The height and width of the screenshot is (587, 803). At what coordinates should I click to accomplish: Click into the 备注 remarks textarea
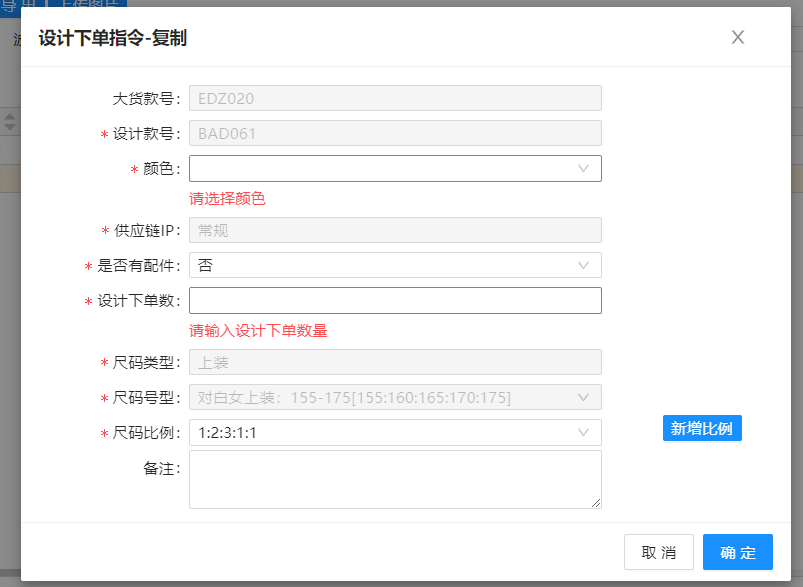pyautogui.click(x=395, y=479)
